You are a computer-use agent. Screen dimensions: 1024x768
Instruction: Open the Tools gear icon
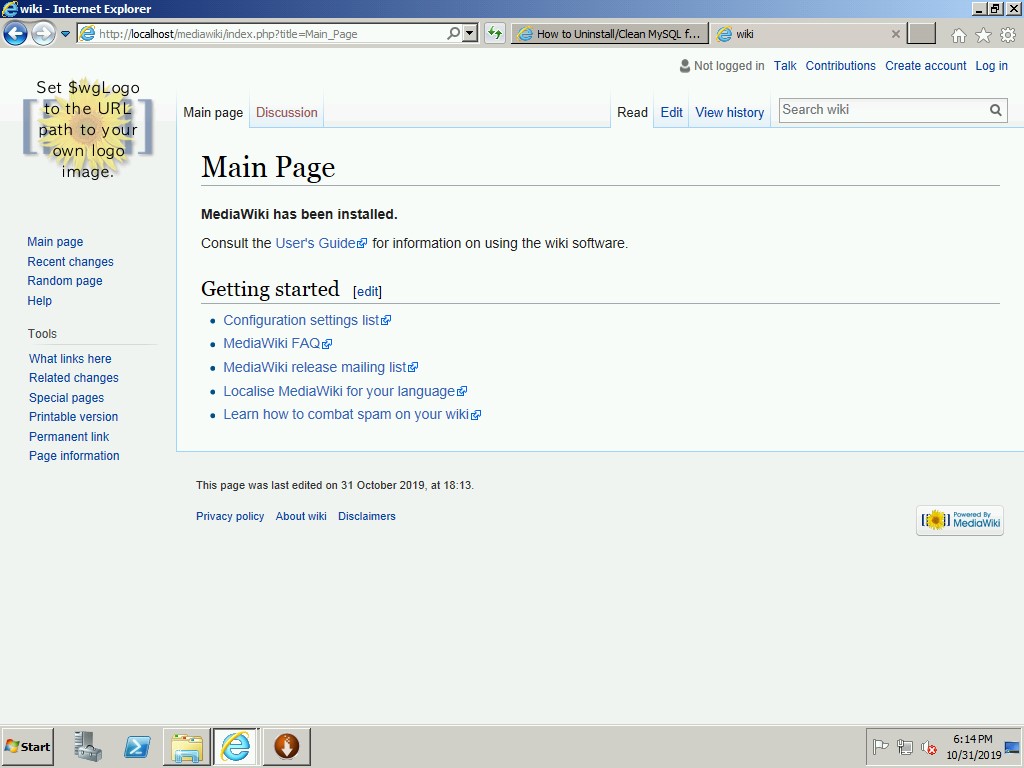1008,35
